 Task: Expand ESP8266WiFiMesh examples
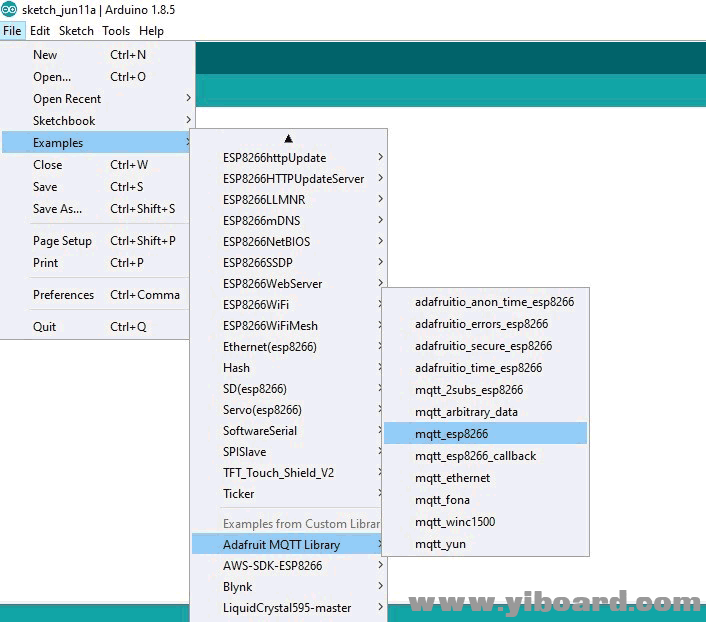pyautogui.click(x=287, y=326)
